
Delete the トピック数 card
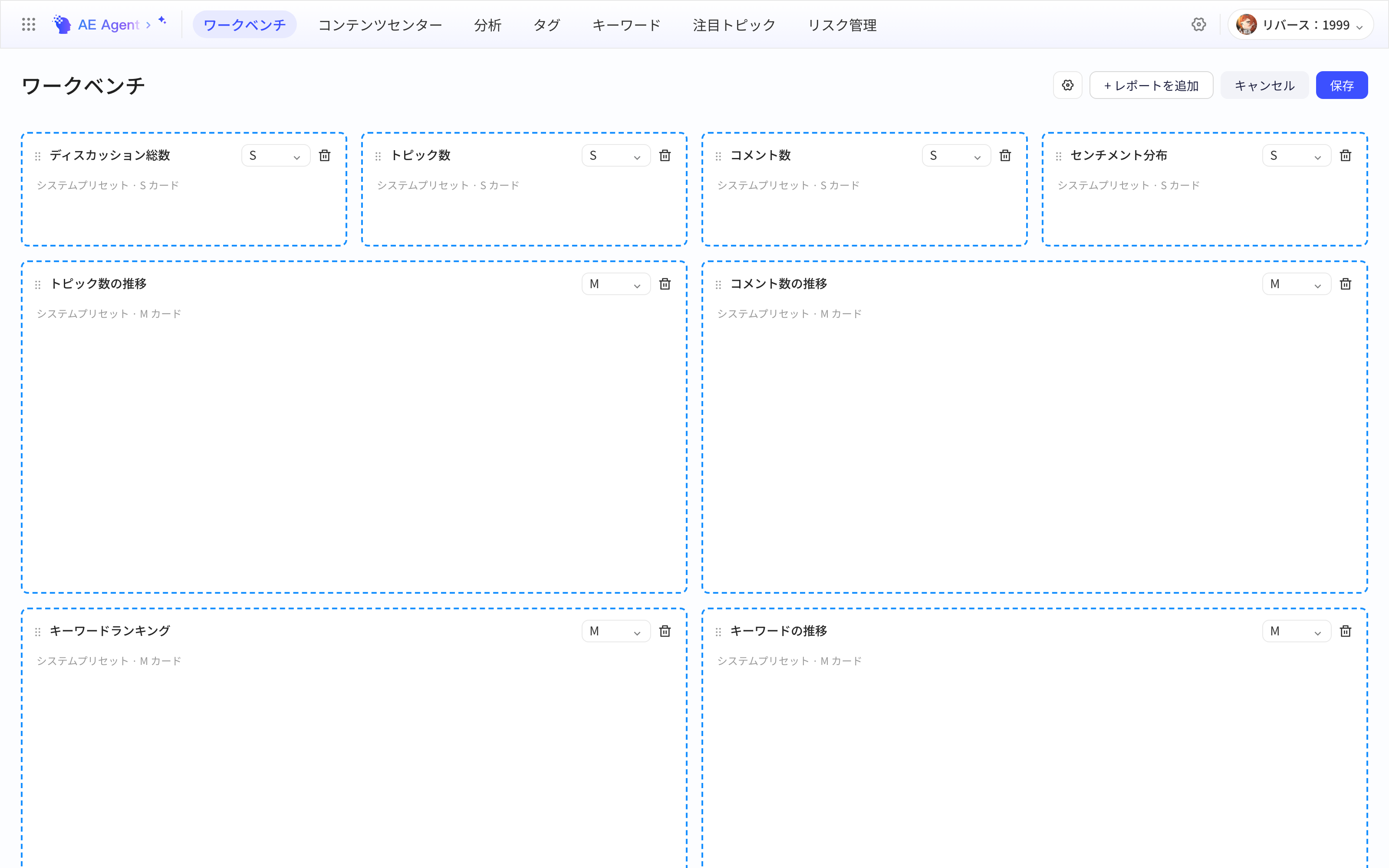pos(665,155)
